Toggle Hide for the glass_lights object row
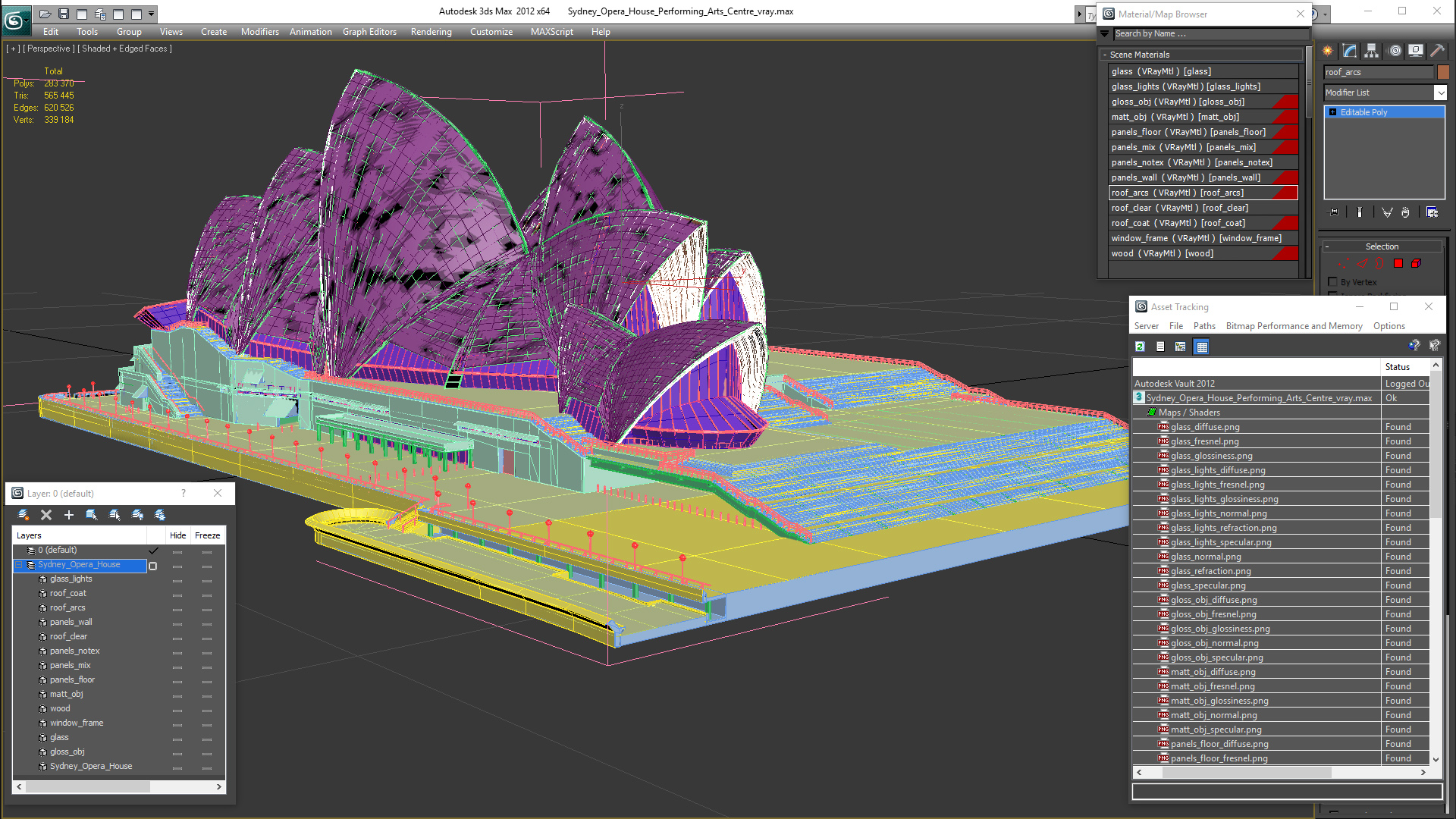Screen dimensions: 1456x819 [177, 581]
